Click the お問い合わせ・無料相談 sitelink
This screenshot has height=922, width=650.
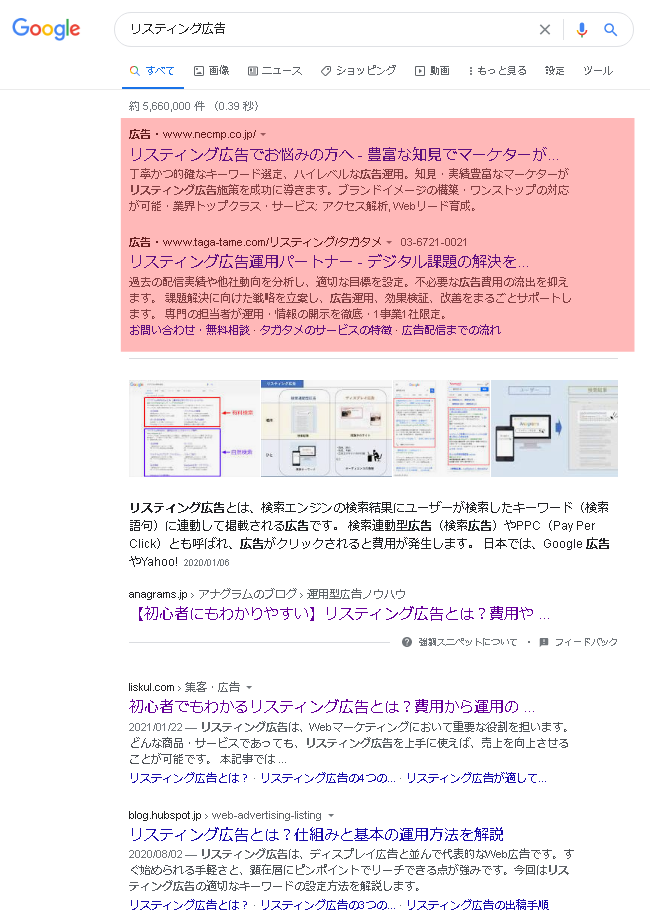pos(189,330)
